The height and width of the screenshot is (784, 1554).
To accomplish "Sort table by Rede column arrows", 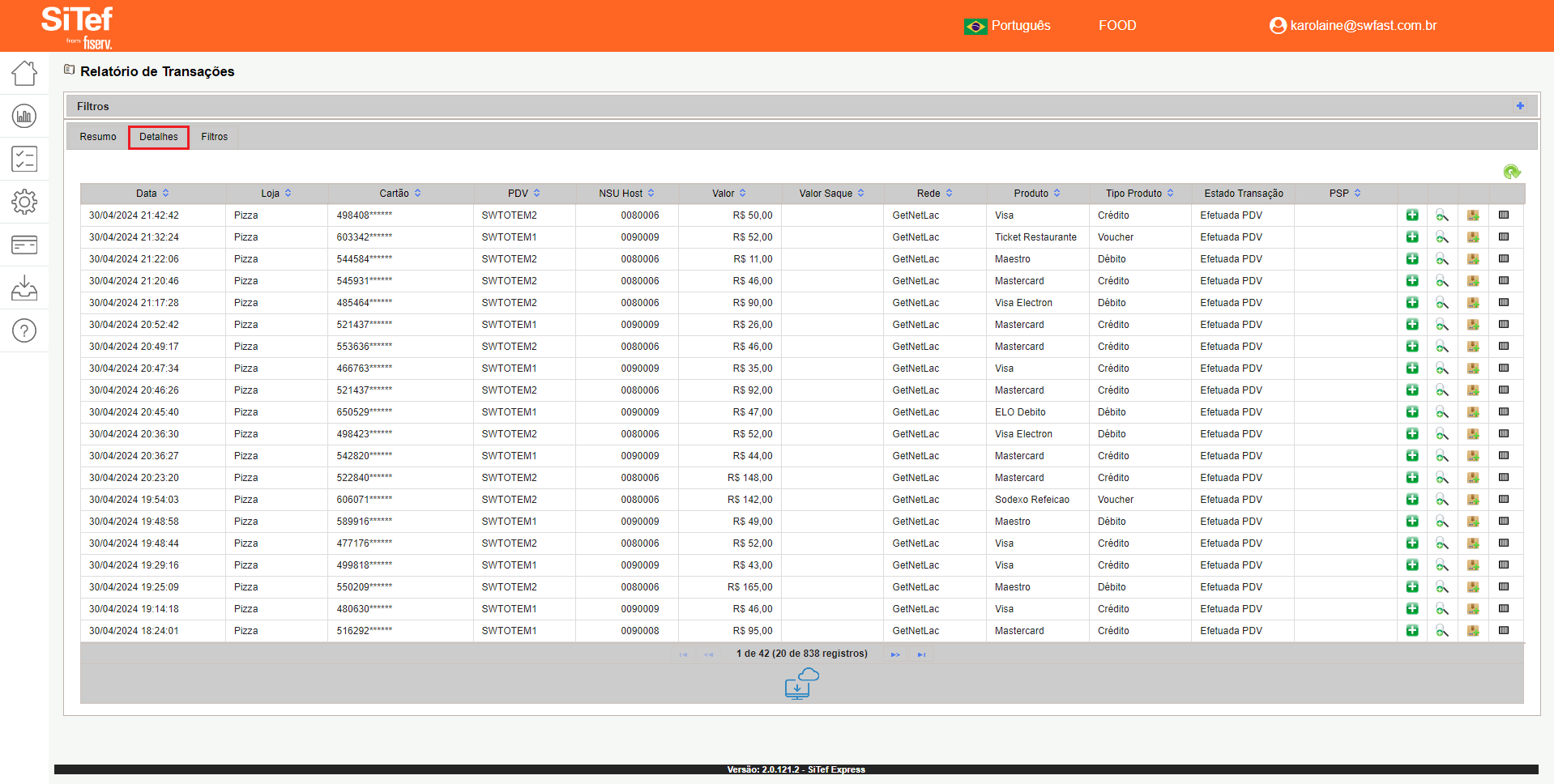I will pos(950,194).
